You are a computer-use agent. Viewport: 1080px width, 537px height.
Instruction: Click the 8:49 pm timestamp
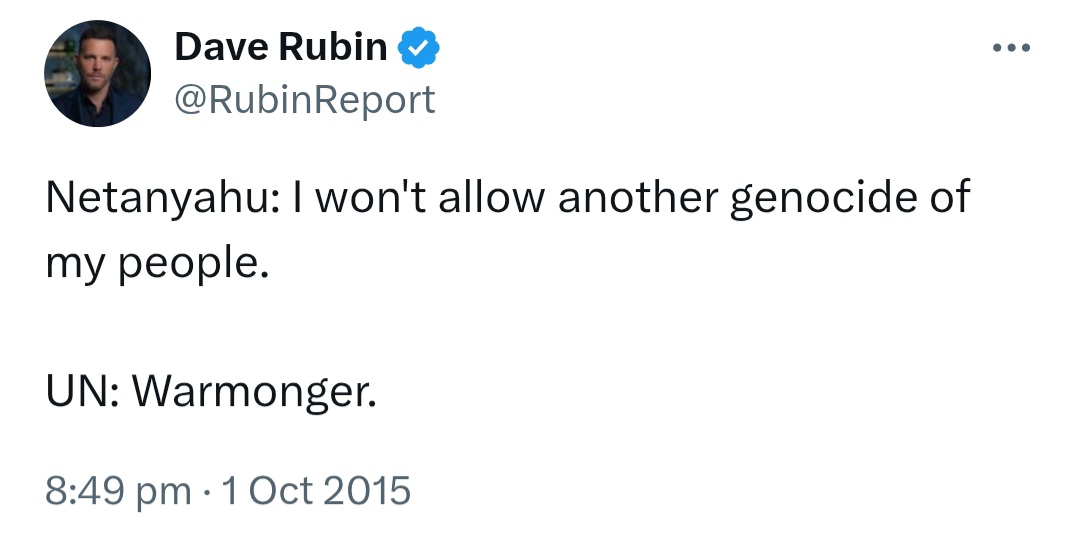(x=118, y=491)
